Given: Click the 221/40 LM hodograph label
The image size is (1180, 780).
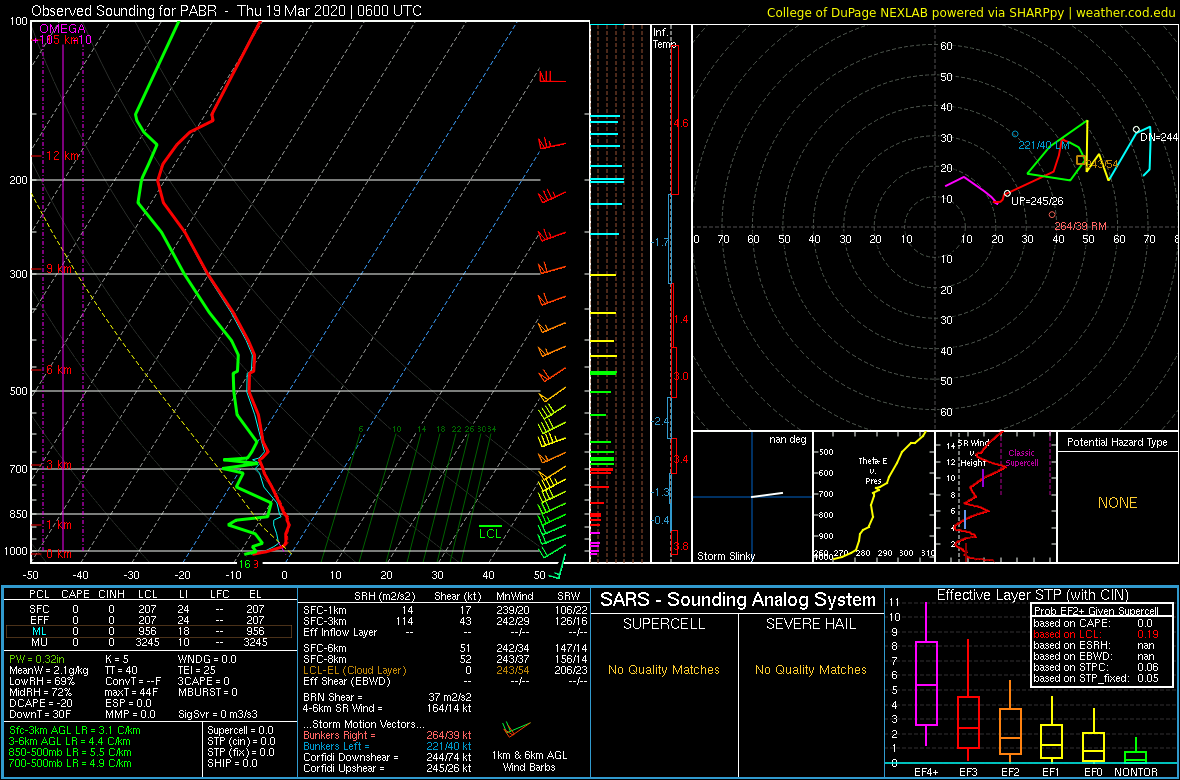Looking at the screenshot, I should tap(1044, 145).
